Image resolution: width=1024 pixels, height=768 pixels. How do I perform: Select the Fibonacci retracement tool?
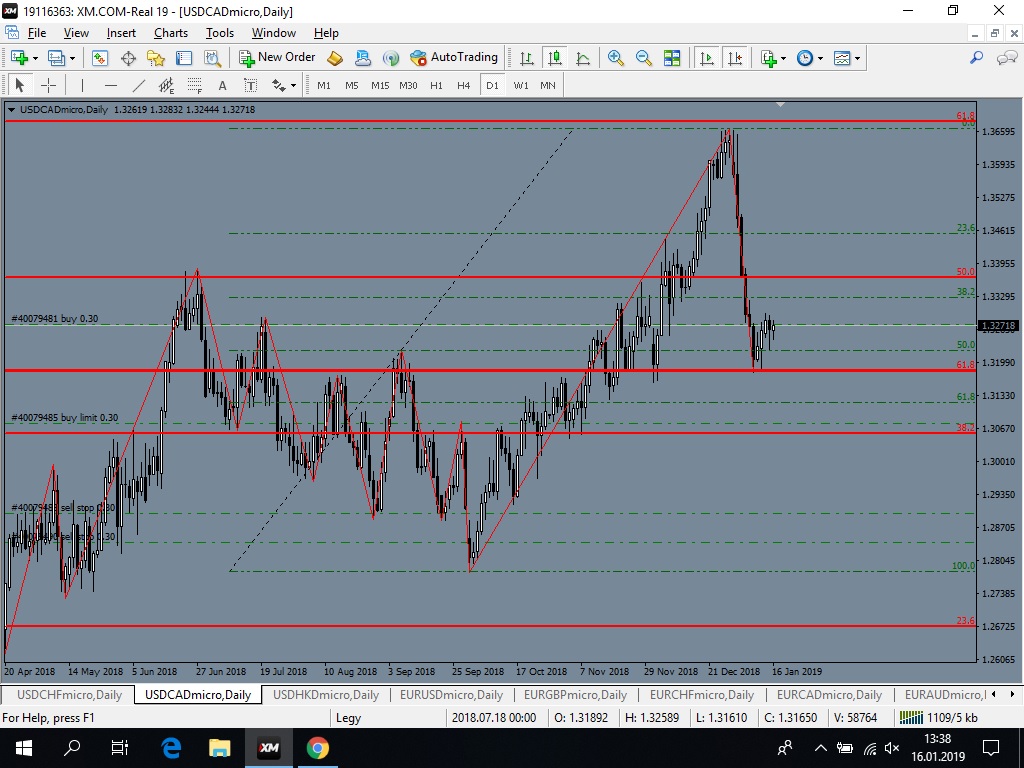(195, 86)
